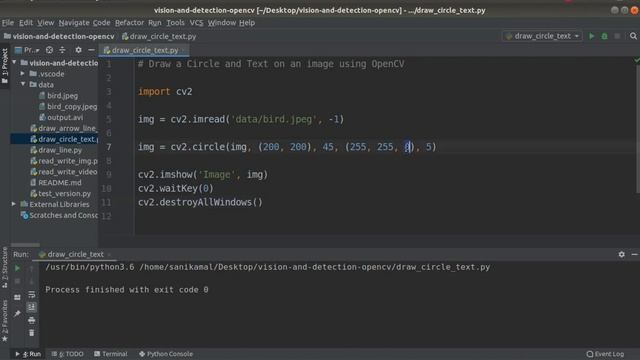Open Search Everywhere magnifier icon

633,36
